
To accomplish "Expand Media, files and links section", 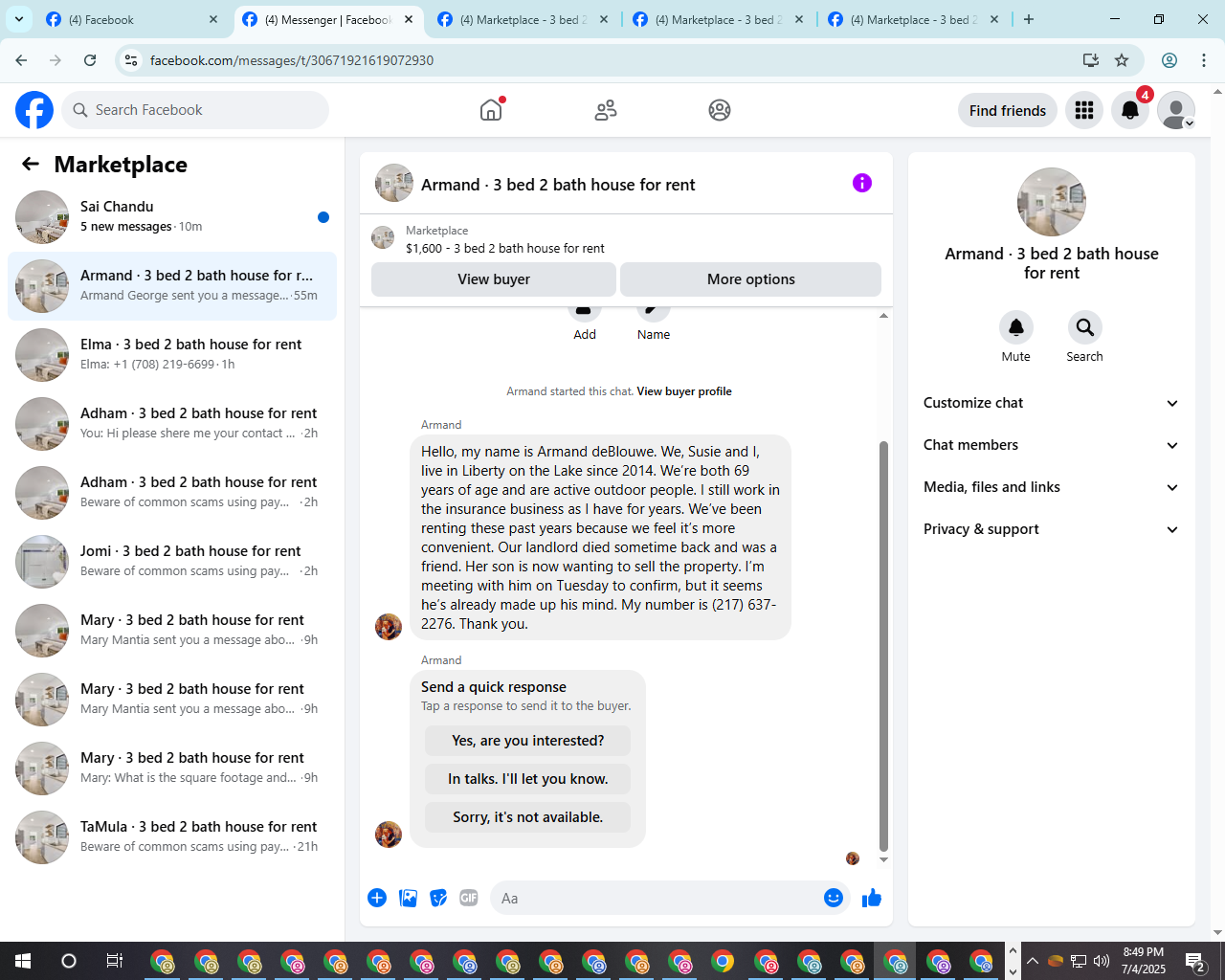I will [x=1052, y=487].
